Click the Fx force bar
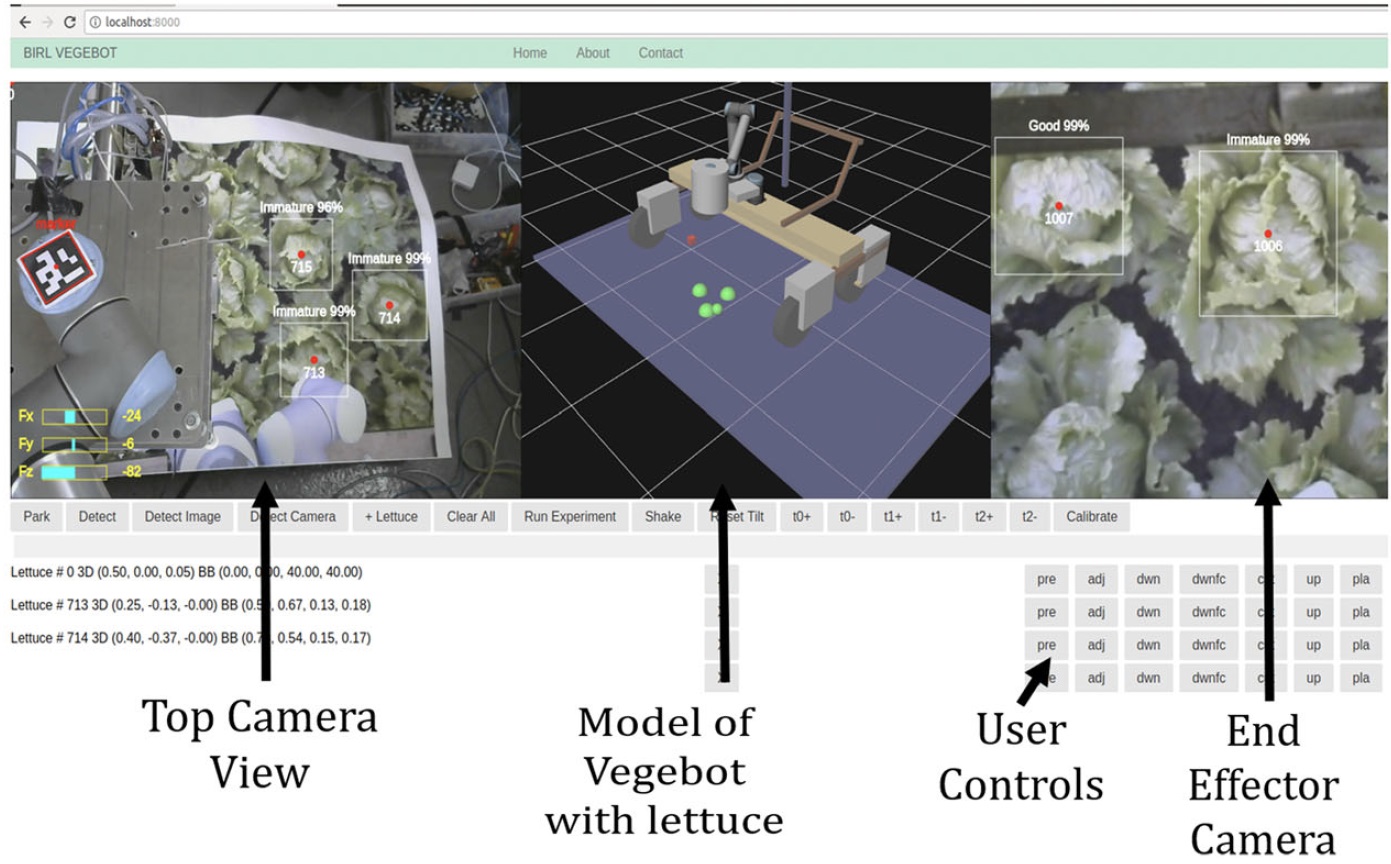The width and height of the screenshot is (1391, 864). pyautogui.click(x=74, y=416)
